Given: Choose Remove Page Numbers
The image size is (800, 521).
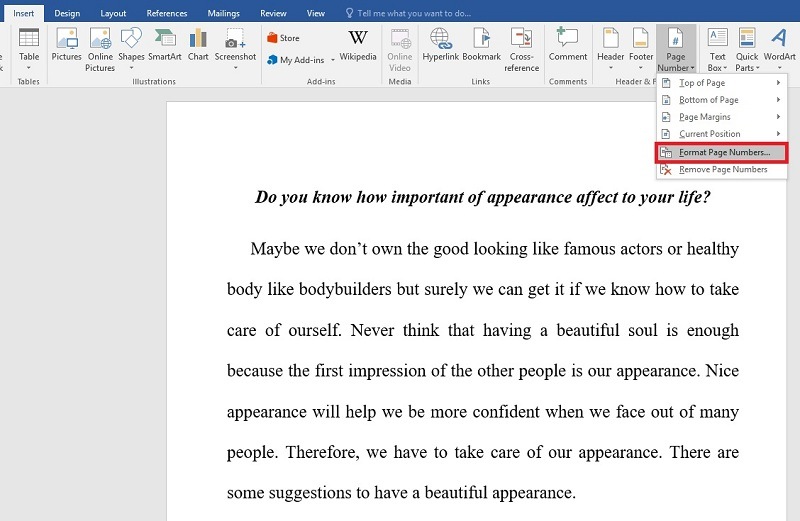Looking at the screenshot, I should pyautogui.click(x=722, y=170).
